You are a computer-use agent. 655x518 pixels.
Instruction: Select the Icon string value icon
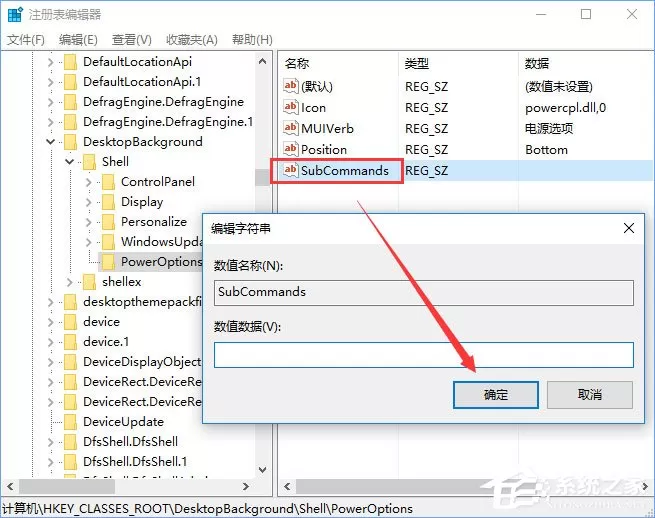tap(290, 107)
